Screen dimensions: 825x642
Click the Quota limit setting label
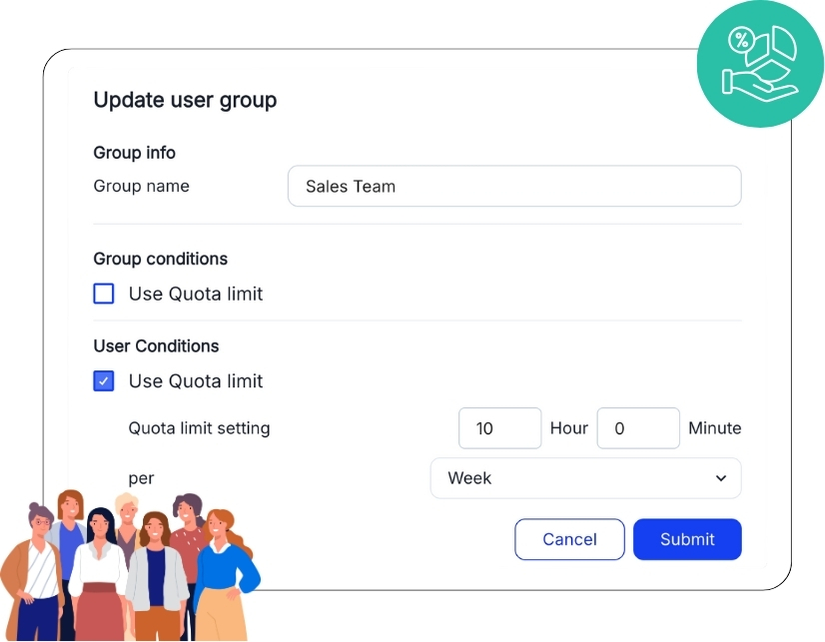click(x=199, y=428)
